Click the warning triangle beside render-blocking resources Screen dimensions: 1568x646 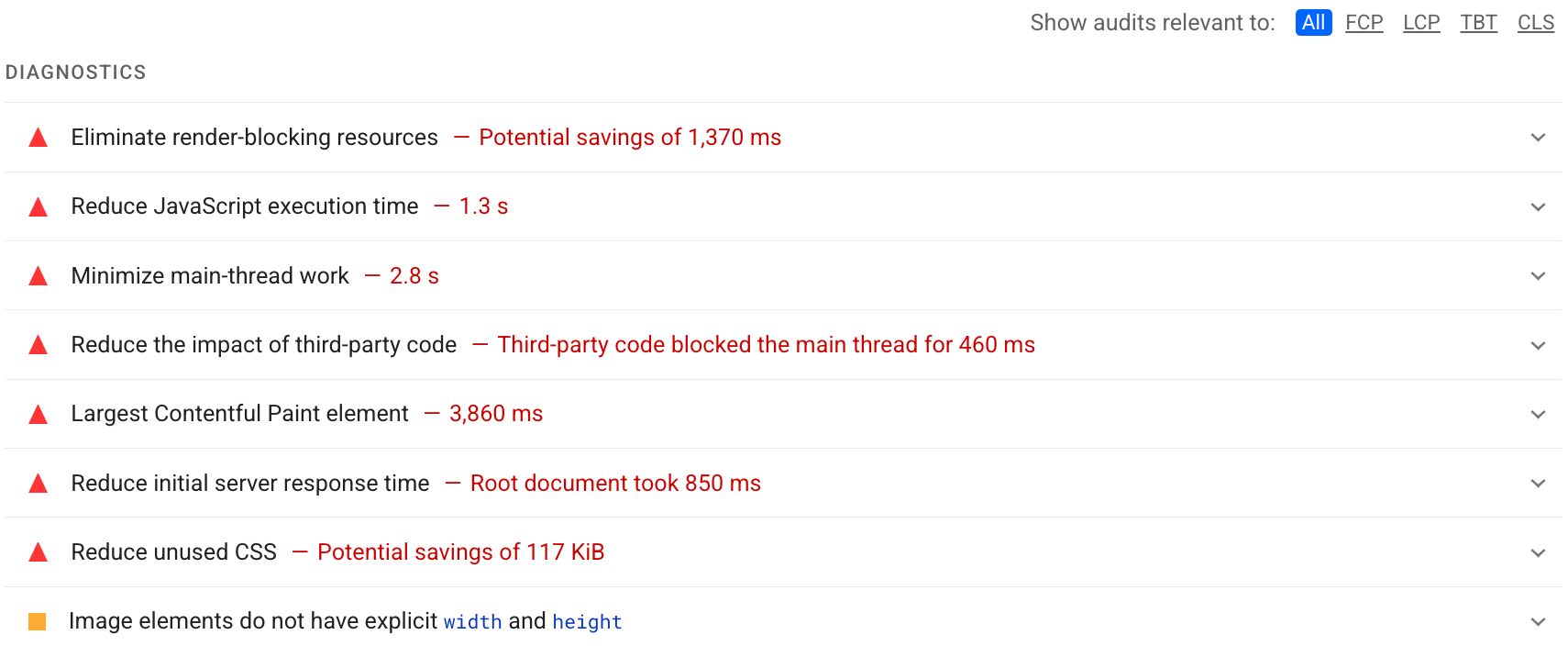[x=38, y=138]
